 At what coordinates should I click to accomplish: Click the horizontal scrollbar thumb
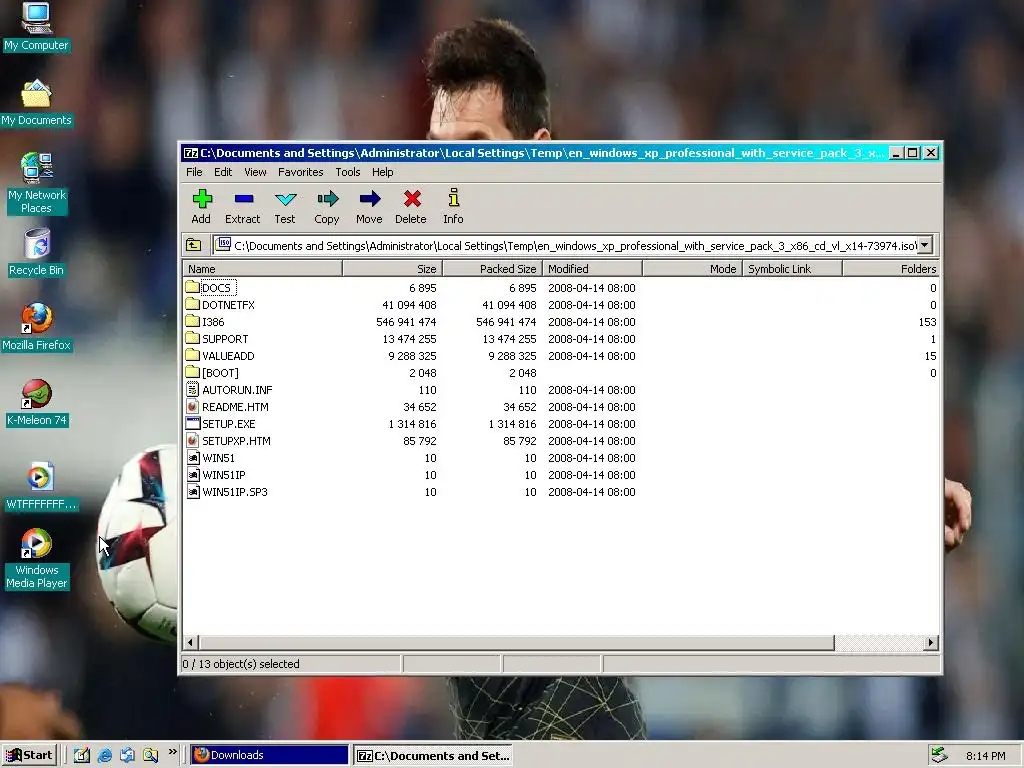516,643
